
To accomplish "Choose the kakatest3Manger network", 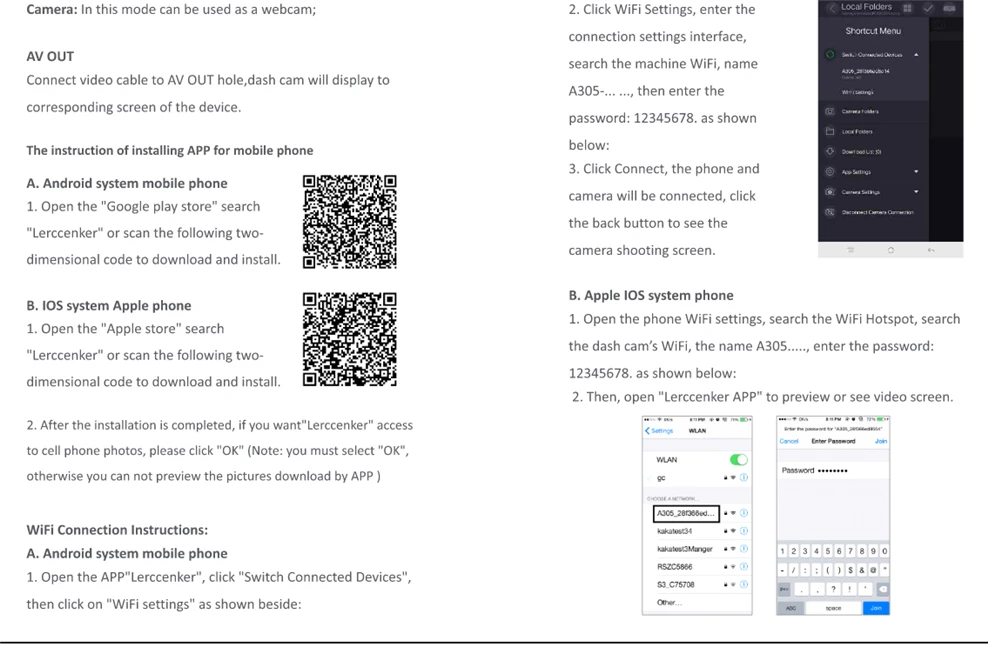I will point(684,549).
